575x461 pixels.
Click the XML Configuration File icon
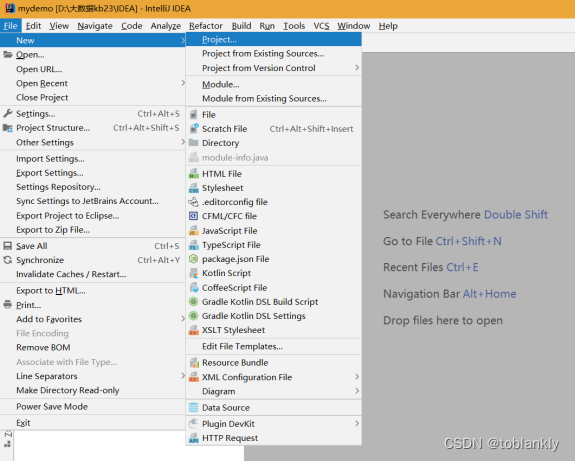click(x=194, y=377)
